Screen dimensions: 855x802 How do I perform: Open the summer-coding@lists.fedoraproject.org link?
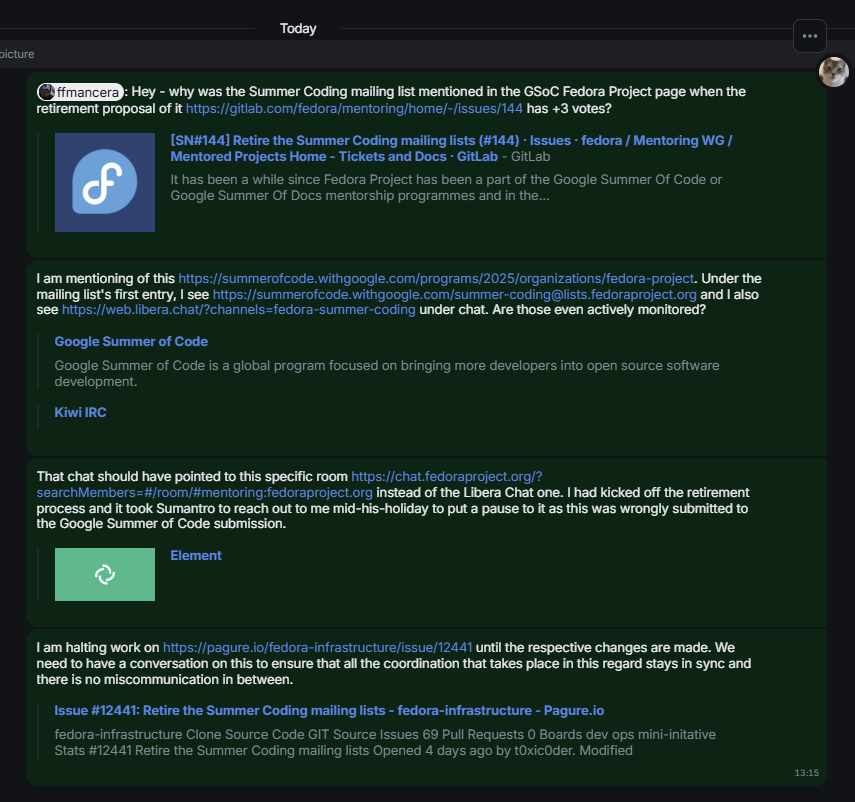455,294
